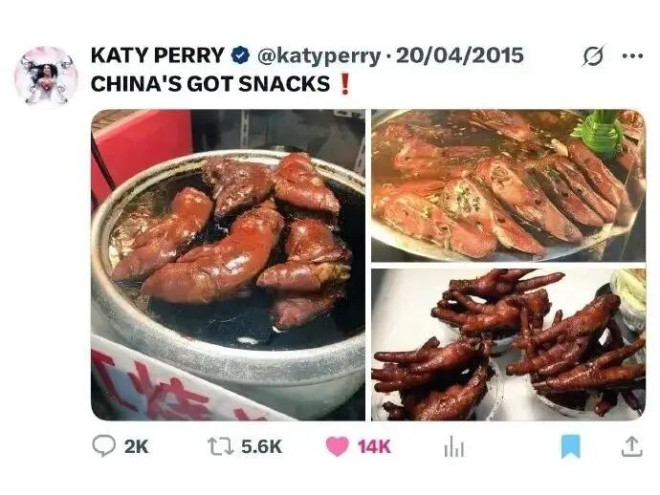Share the tweet with upload arrow
The height and width of the screenshot is (495, 660).
[x=632, y=446]
